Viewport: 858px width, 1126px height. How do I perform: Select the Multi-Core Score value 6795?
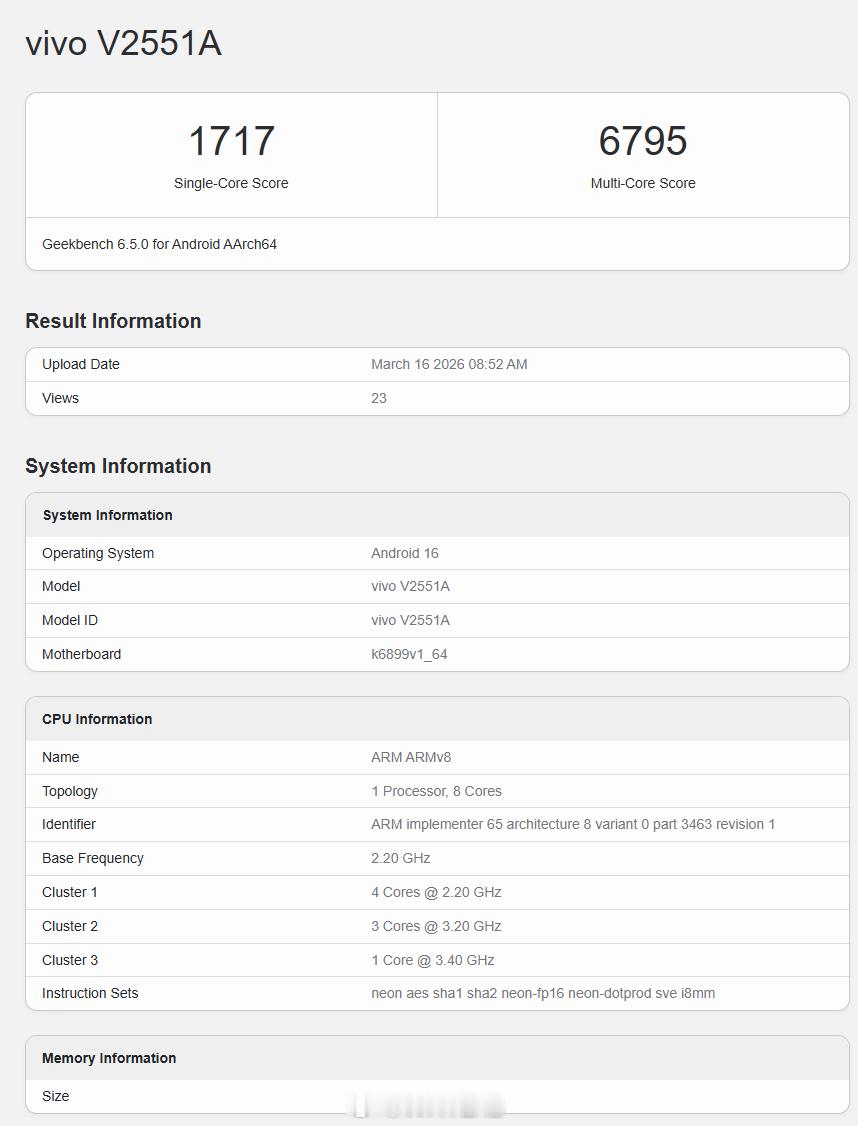pyautogui.click(x=643, y=140)
